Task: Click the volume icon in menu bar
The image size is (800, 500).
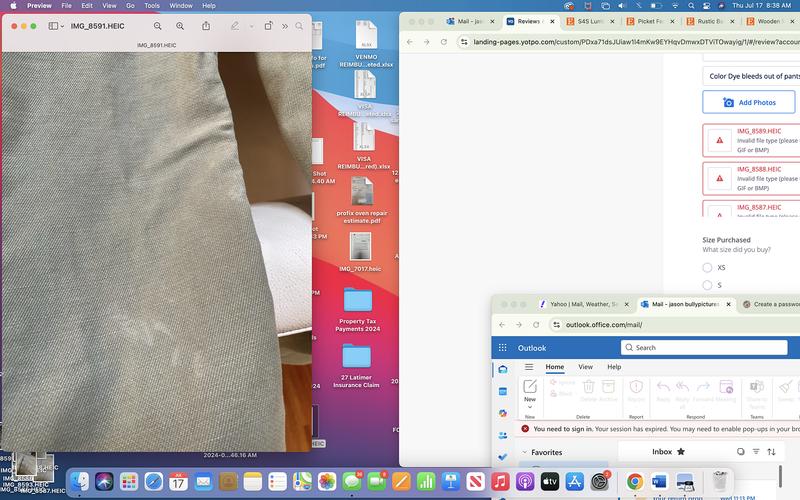Action: pyautogui.click(x=622, y=6)
